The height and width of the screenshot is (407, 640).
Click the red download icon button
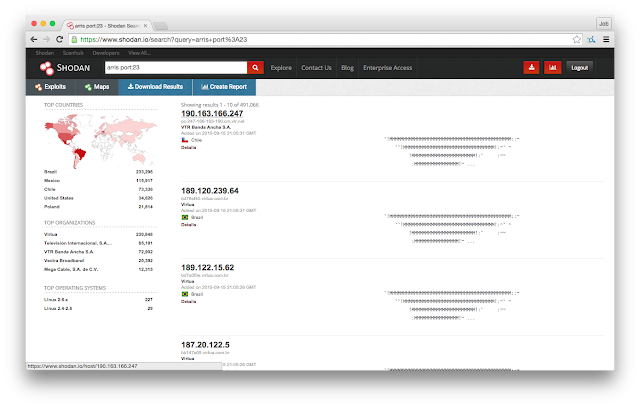point(531,68)
